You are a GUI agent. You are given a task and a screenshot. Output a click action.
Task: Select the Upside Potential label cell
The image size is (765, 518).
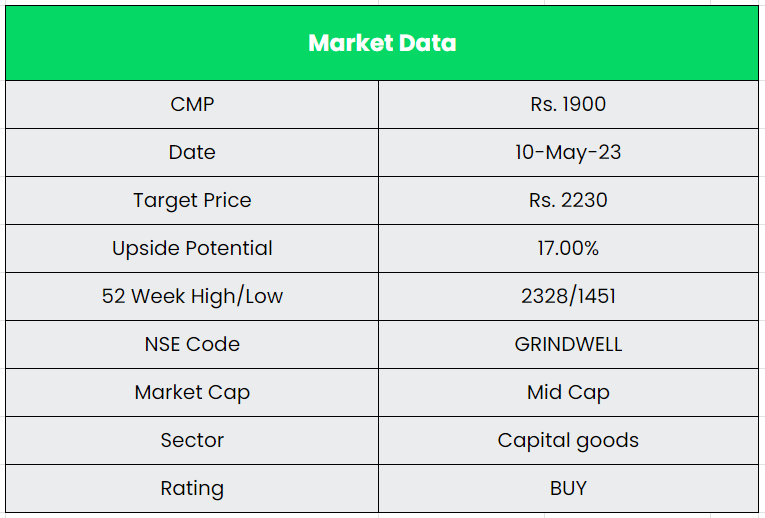coord(192,248)
